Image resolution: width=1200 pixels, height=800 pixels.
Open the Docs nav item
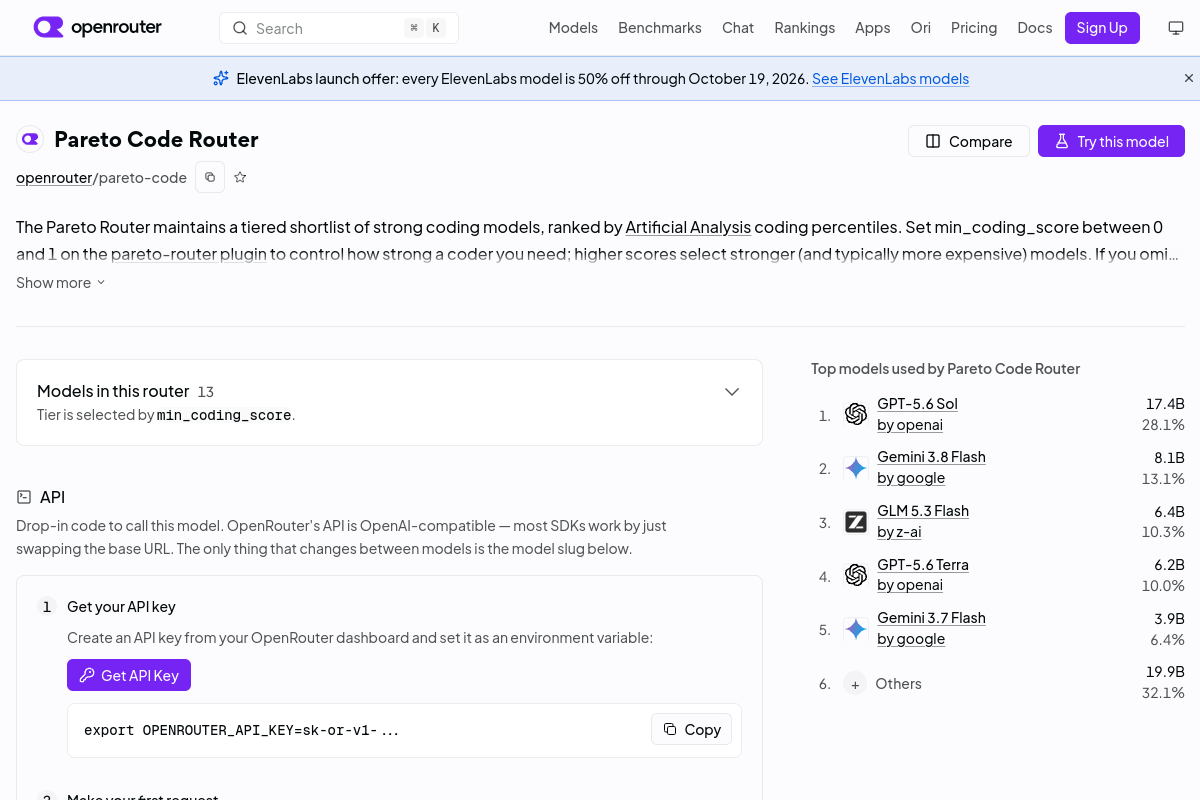[1035, 28]
